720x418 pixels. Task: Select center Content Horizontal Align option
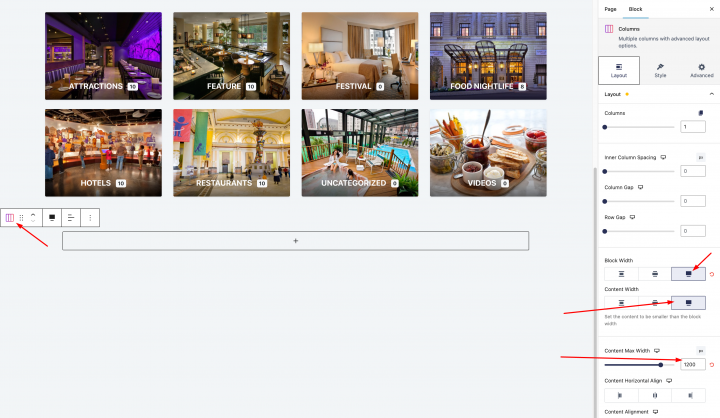655,395
